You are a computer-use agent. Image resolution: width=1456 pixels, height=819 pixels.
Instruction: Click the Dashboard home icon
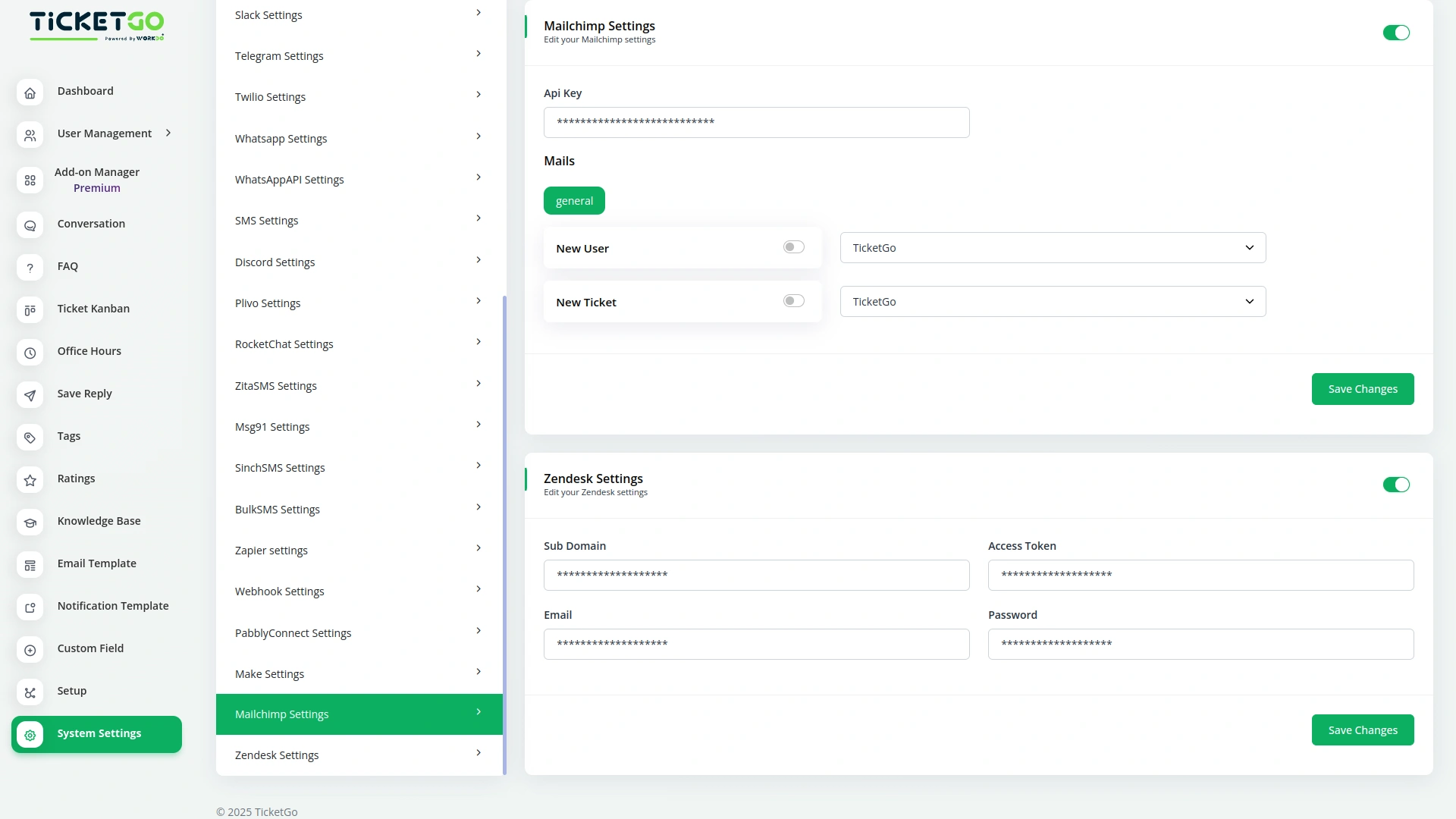30,93
